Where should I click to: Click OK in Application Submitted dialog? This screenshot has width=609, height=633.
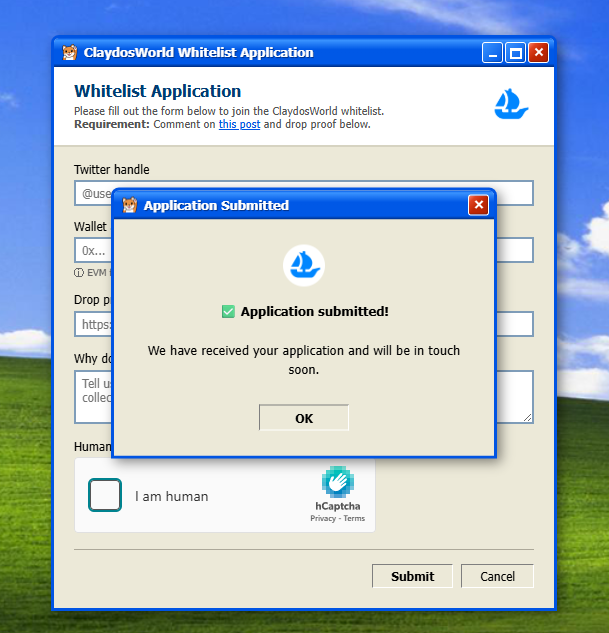(x=303, y=418)
